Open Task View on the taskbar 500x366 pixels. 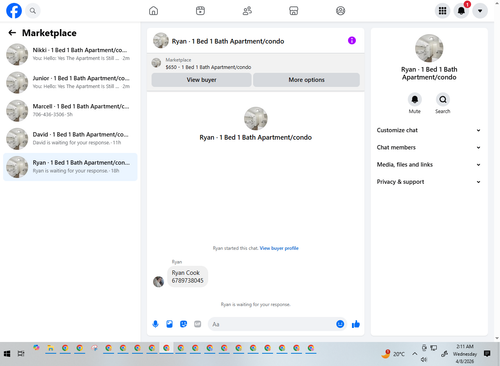pyautogui.click(x=21, y=354)
